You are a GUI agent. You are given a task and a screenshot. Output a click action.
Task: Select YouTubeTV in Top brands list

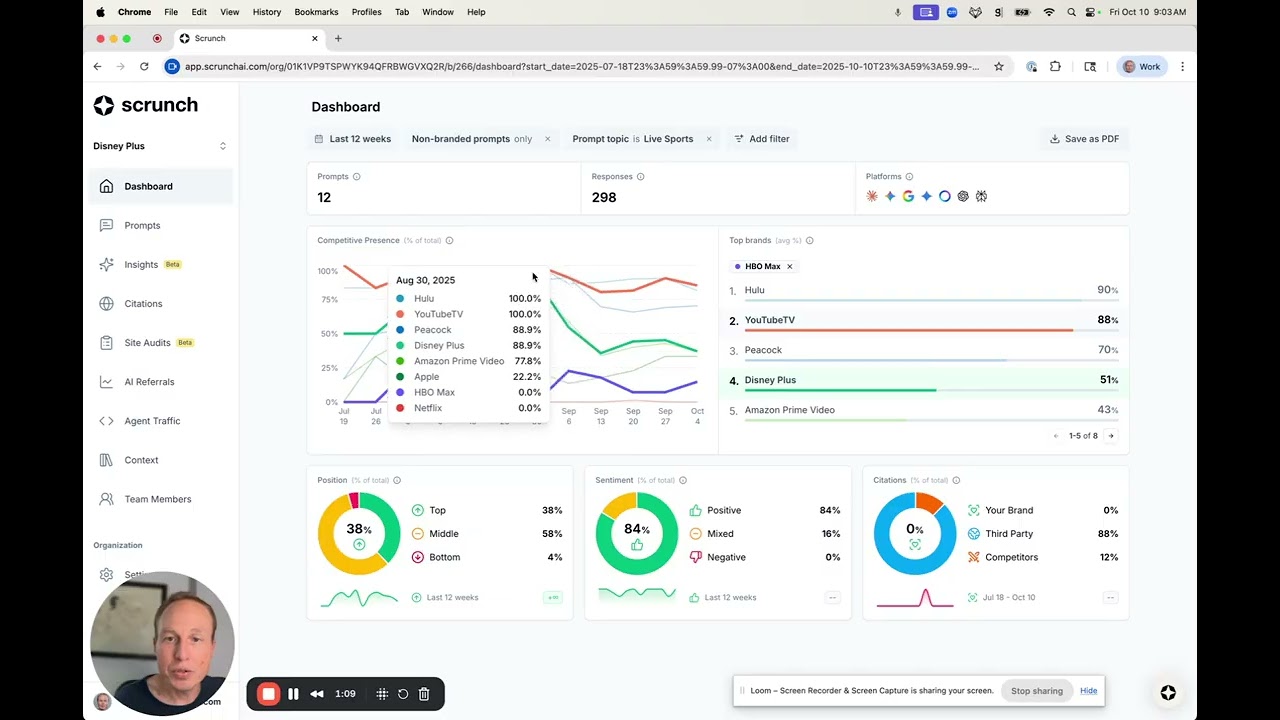click(x=923, y=321)
